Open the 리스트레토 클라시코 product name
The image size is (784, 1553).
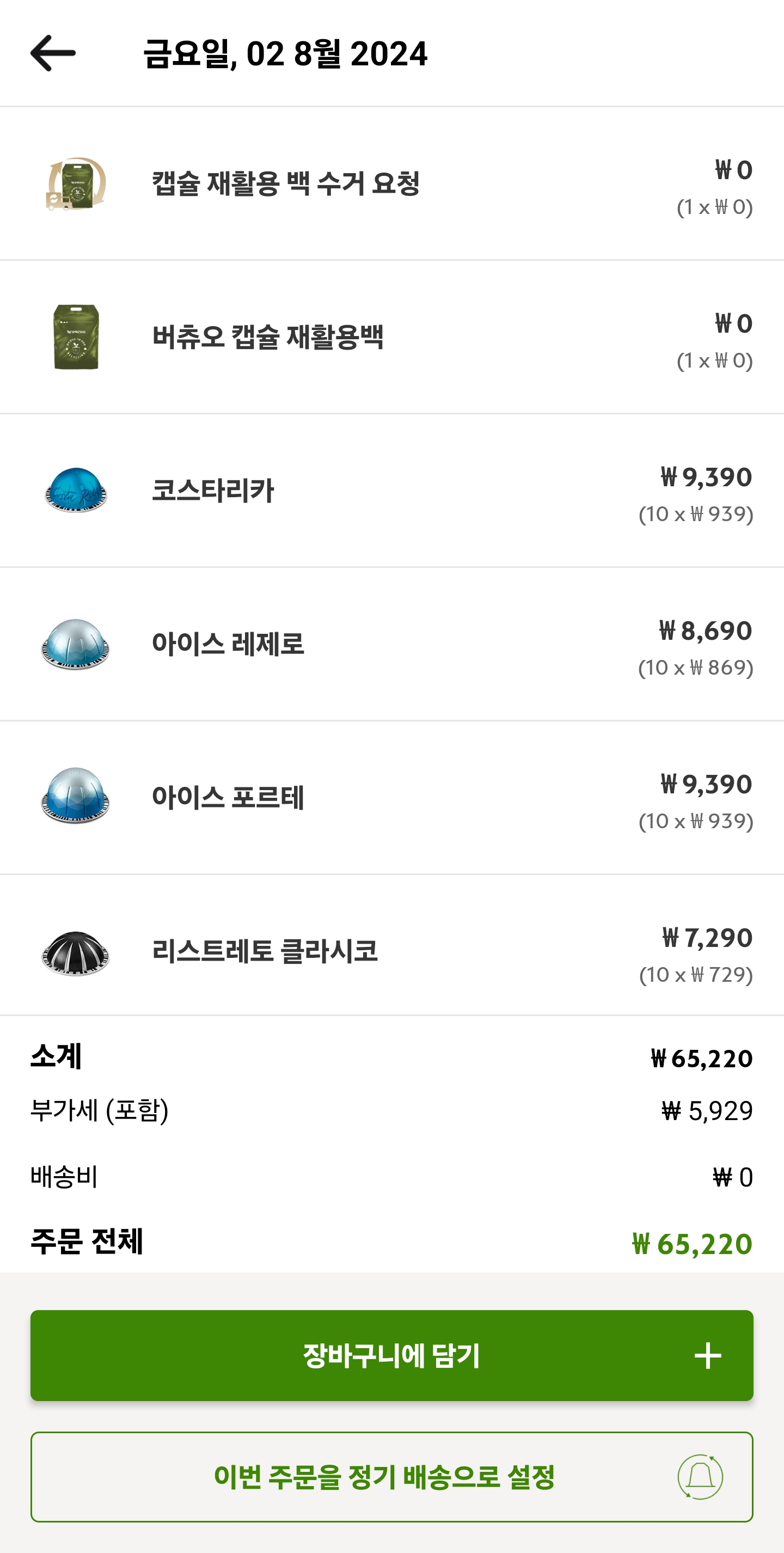tap(265, 951)
